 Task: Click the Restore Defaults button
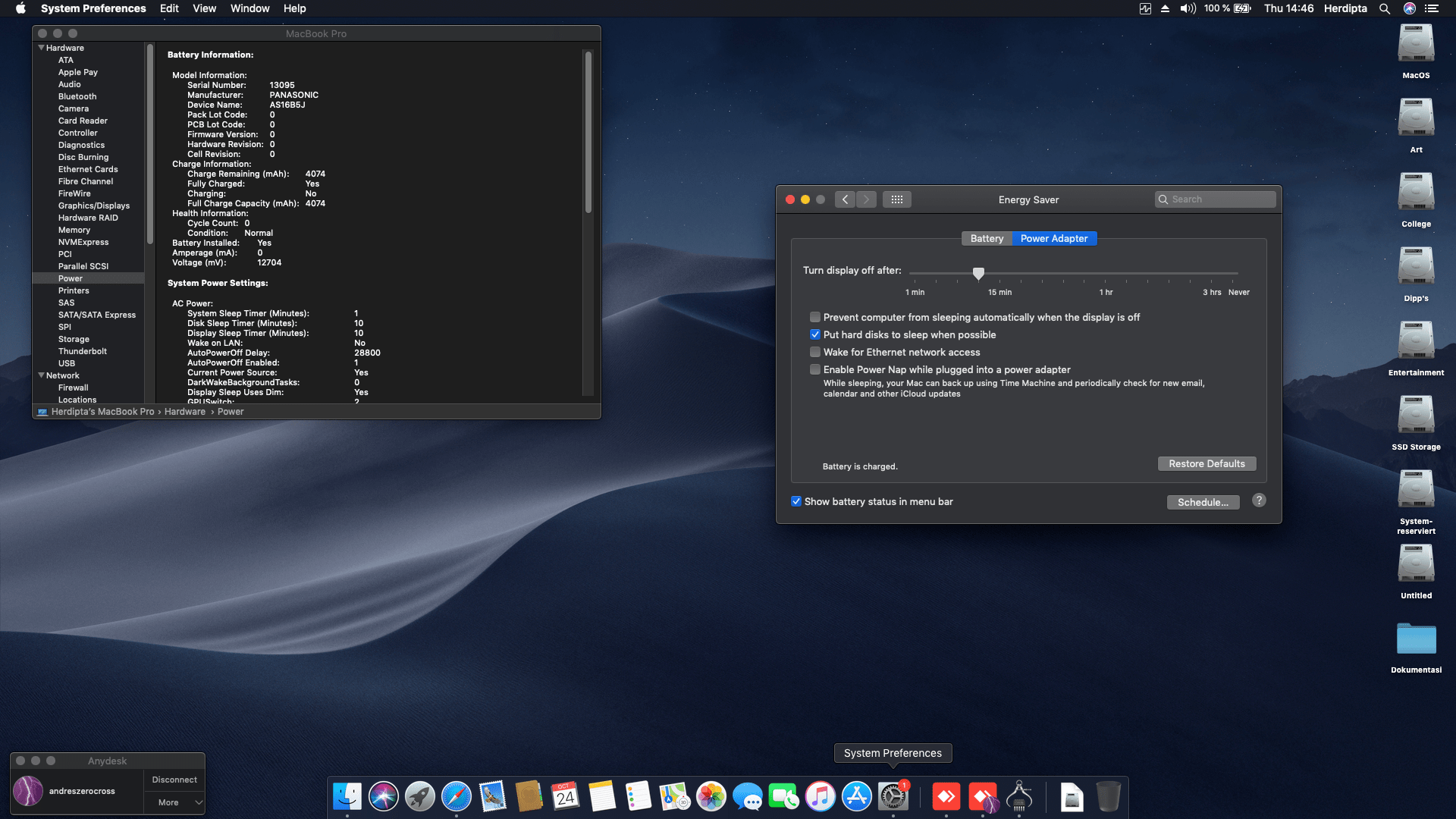(x=1207, y=463)
